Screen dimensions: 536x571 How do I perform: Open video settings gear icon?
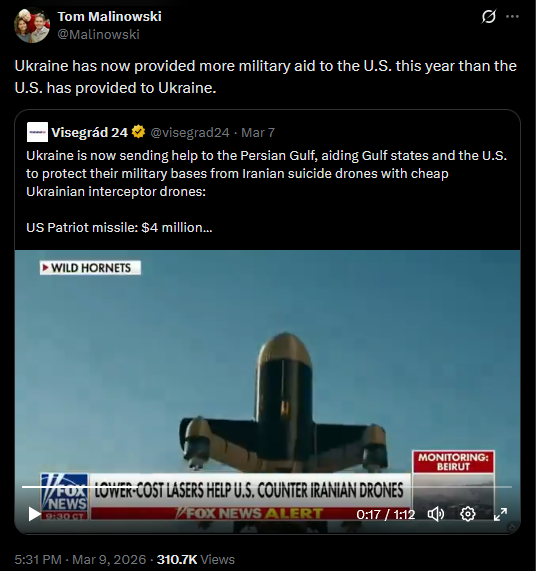pos(468,514)
